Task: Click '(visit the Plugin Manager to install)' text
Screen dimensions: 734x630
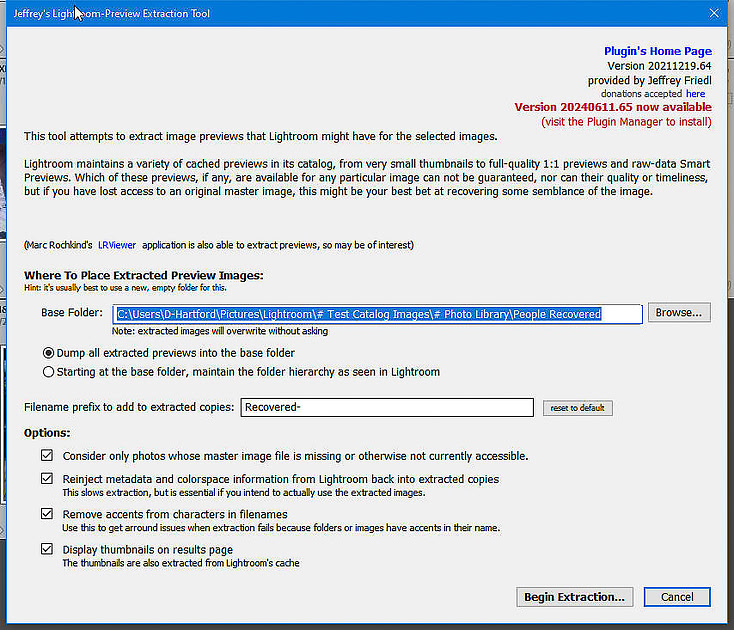Action: coord(626,122)
